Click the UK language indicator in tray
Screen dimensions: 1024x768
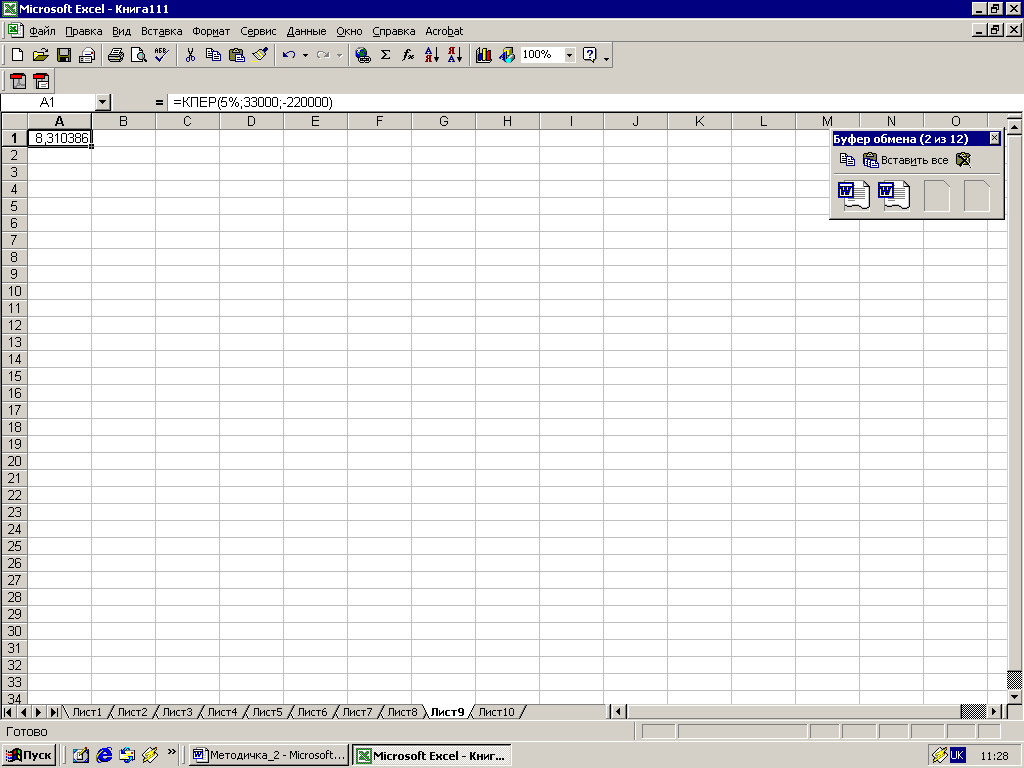click(957, 755)
